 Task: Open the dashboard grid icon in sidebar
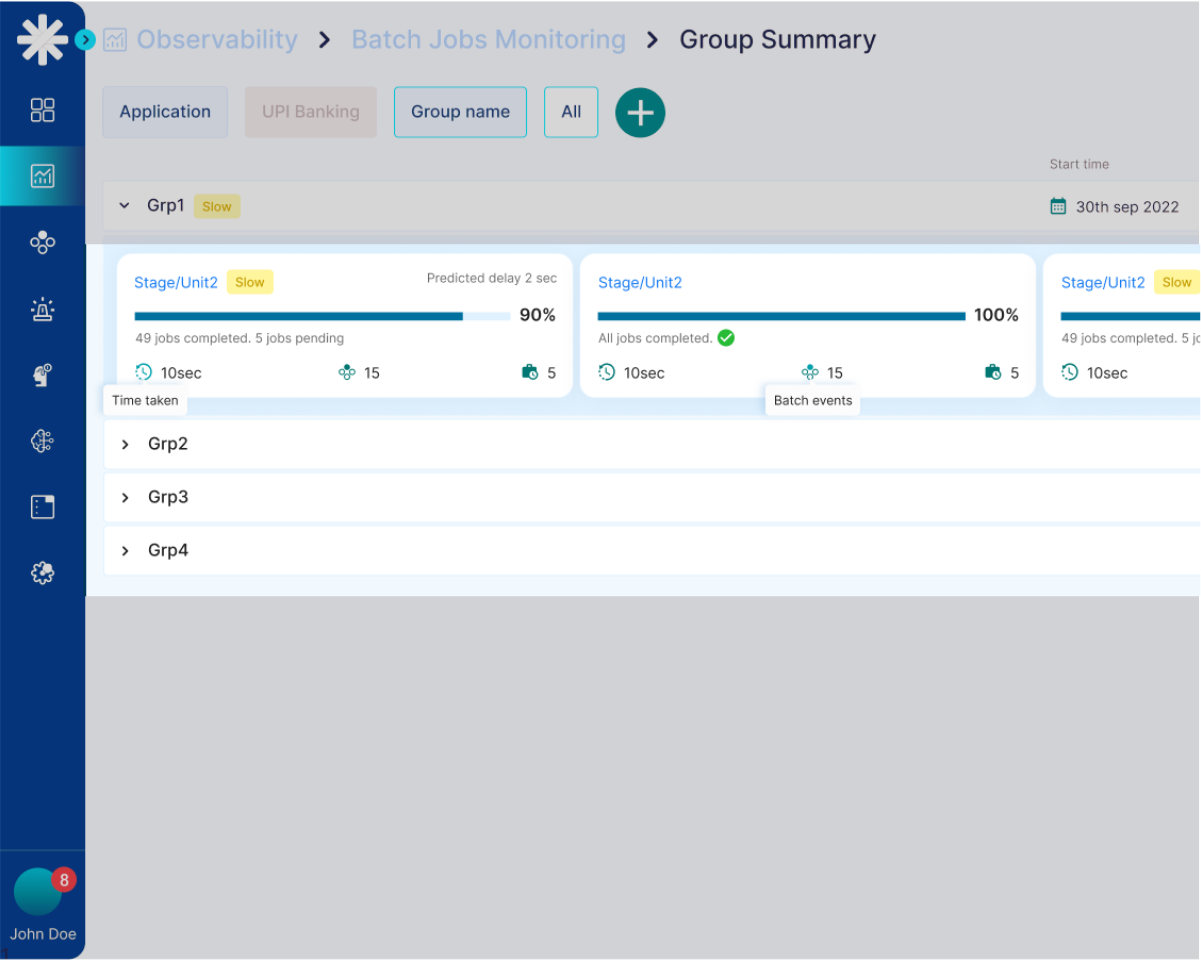(42, 110)
